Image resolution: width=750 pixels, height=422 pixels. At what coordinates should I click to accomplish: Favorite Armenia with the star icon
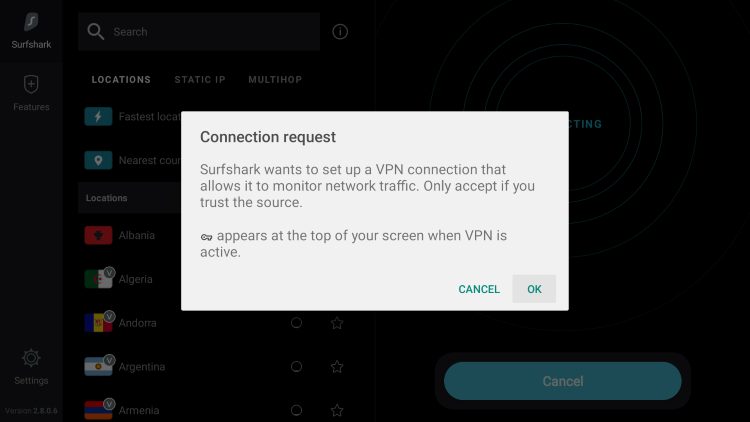coord(337,411)
